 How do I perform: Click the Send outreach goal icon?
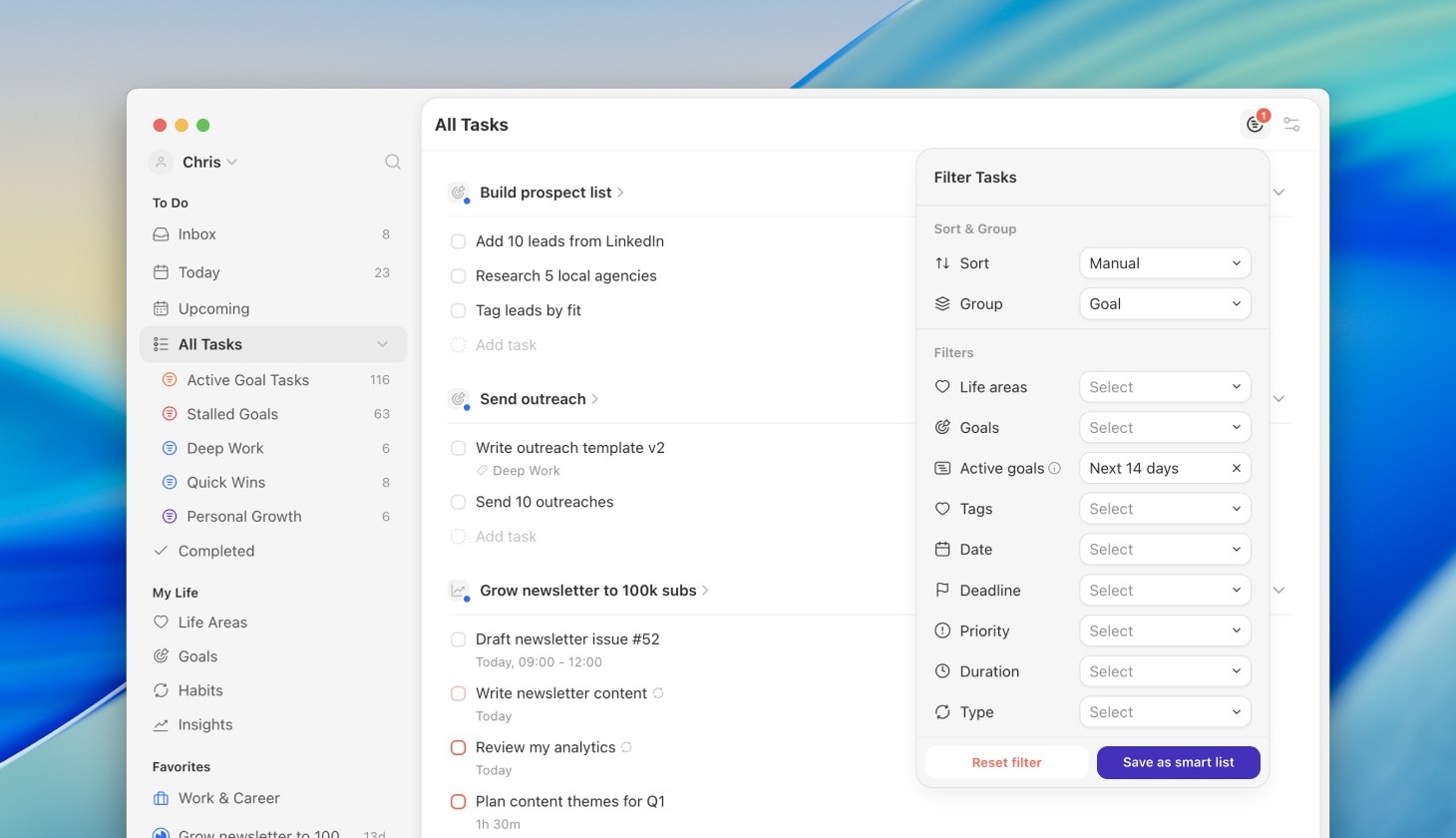(459, 399)
